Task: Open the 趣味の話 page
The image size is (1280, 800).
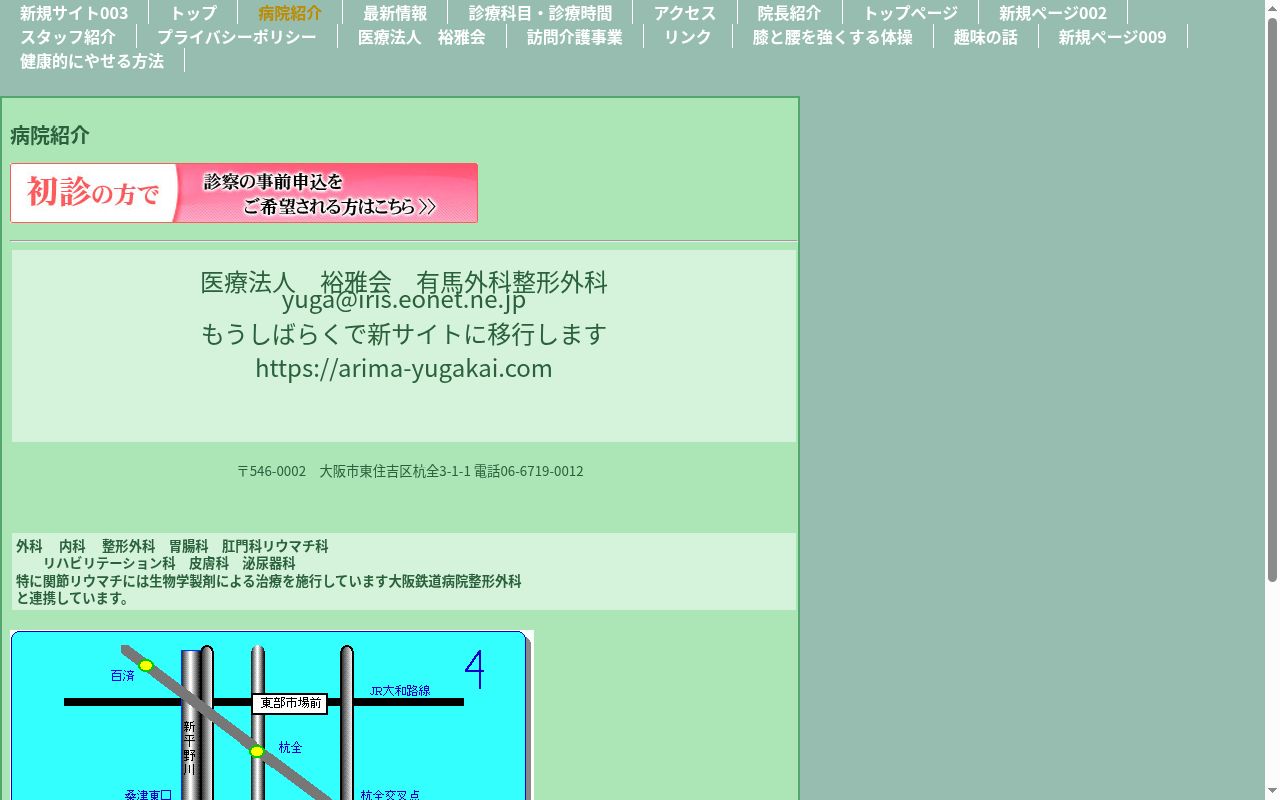Action: 985,37
